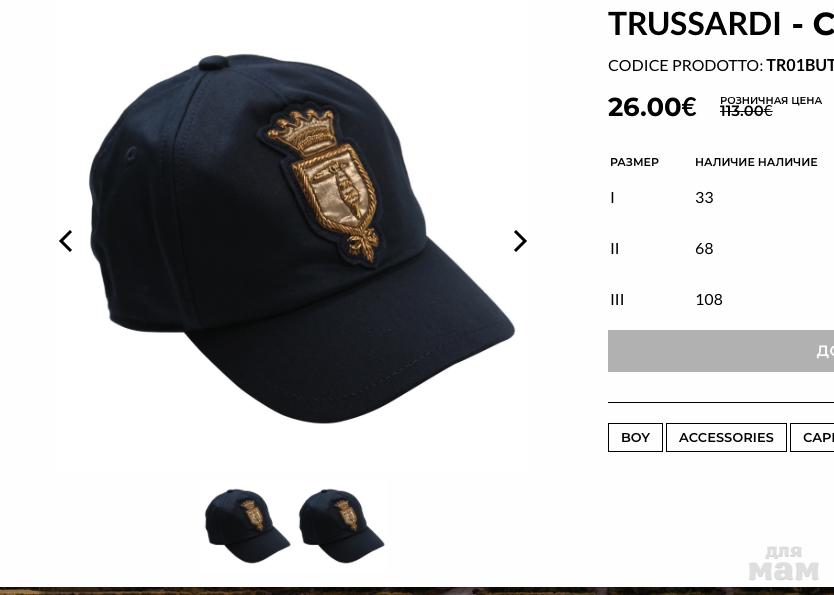The height and width of the screenshot is (595, 834).
Task: Click the РАЗМЕР column header
Action: tap(634, 162)
